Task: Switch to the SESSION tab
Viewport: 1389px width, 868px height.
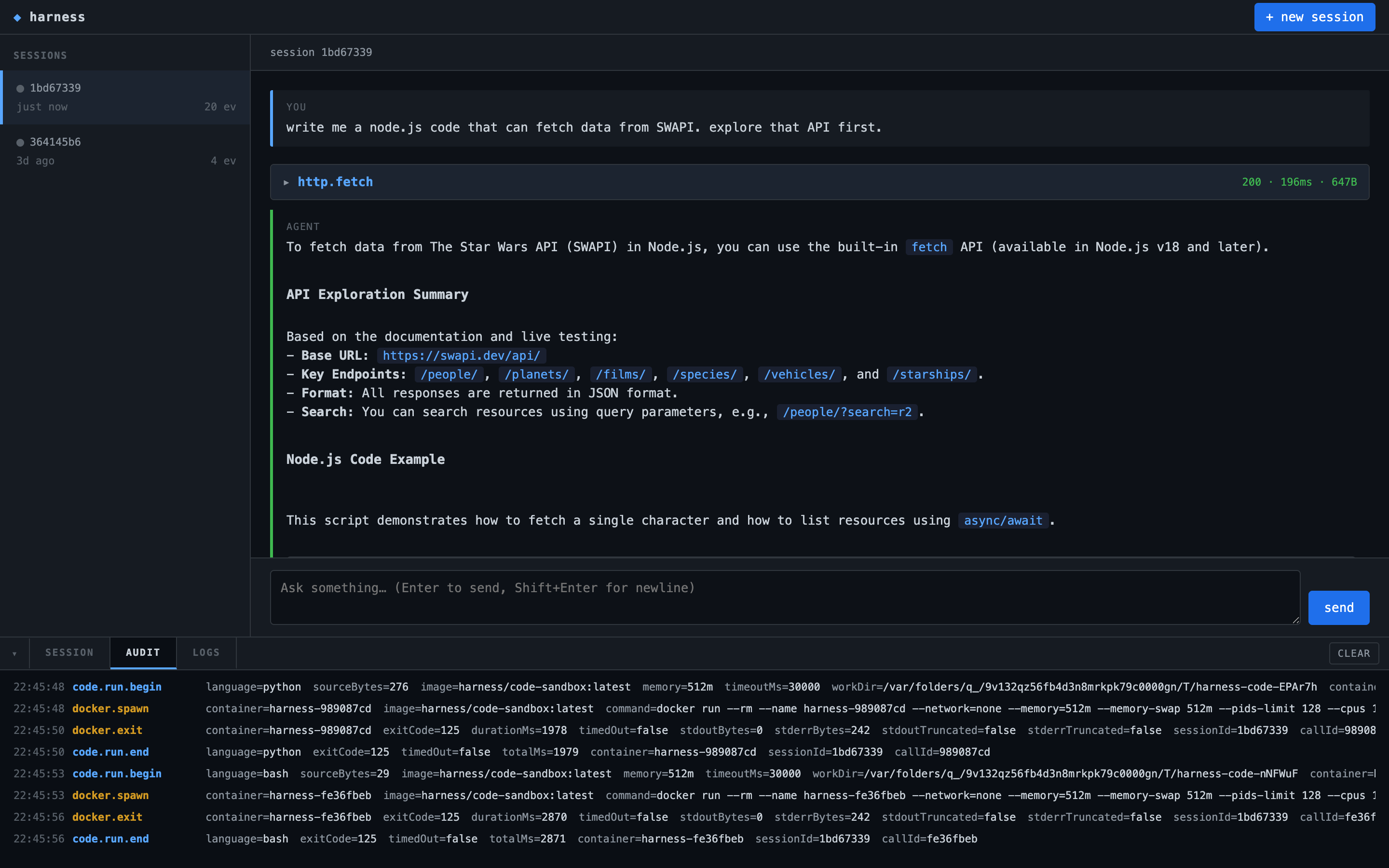Action: 69,653
